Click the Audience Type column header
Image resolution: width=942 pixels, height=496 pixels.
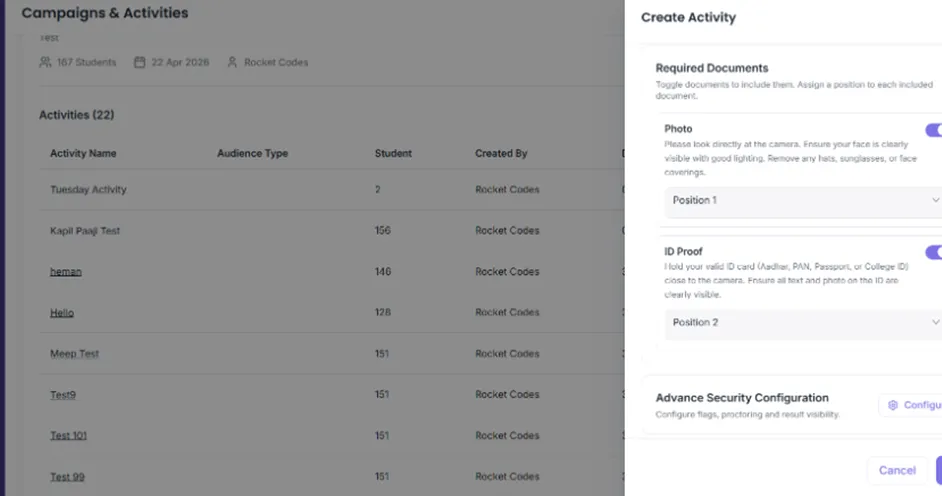(x=252, y=153)
